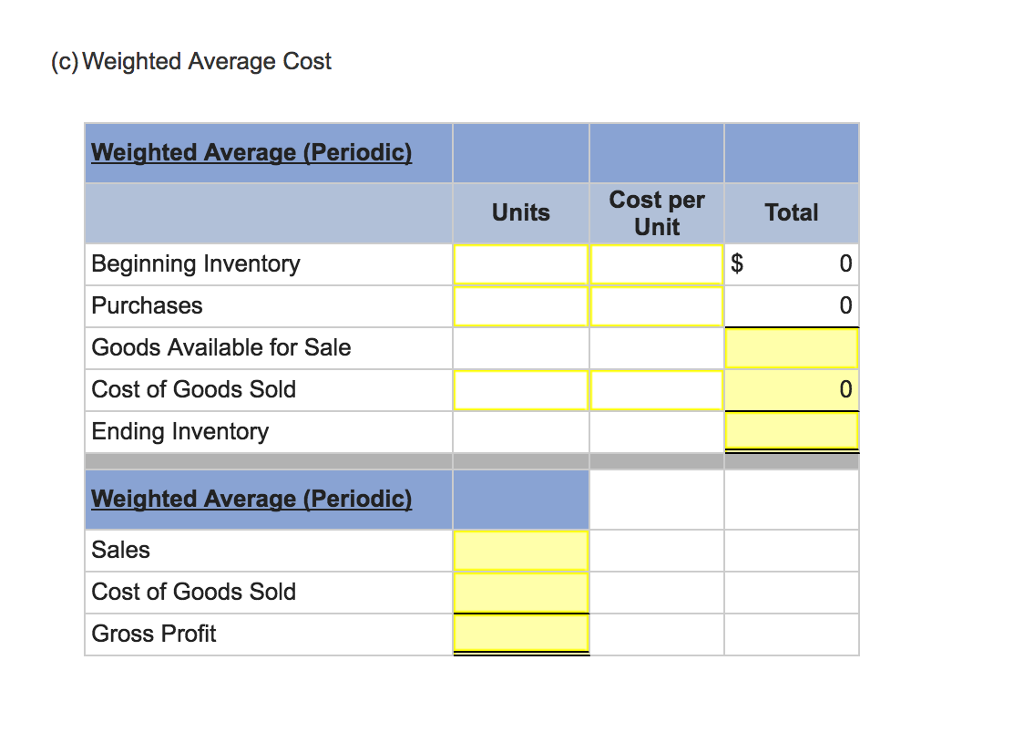
Task: Click the Cost of Goods Sold Cost per Unit cell
Action: tap(656, 389)
